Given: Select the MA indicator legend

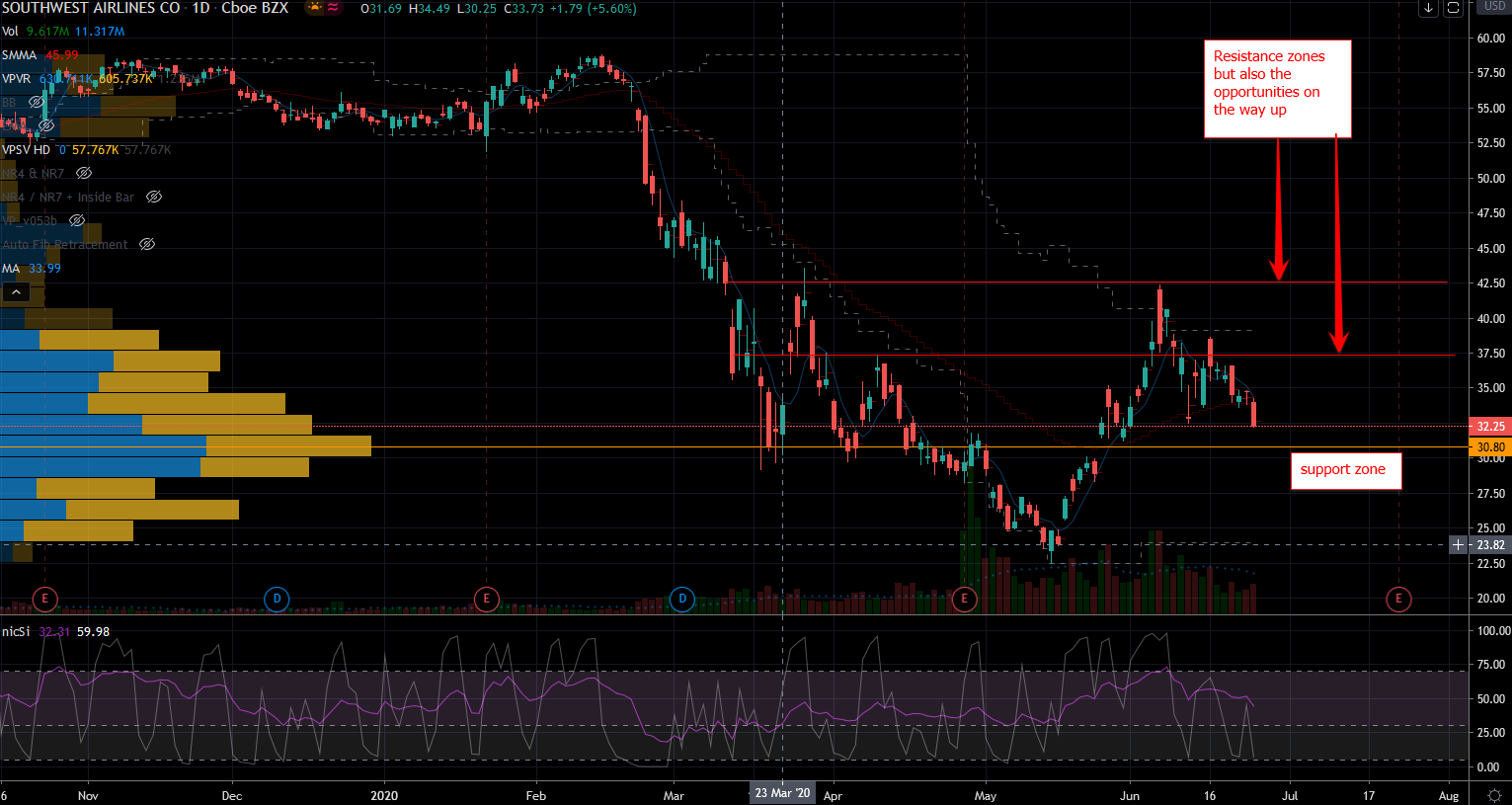Looking at the screenshot, I should pos(11,269).
